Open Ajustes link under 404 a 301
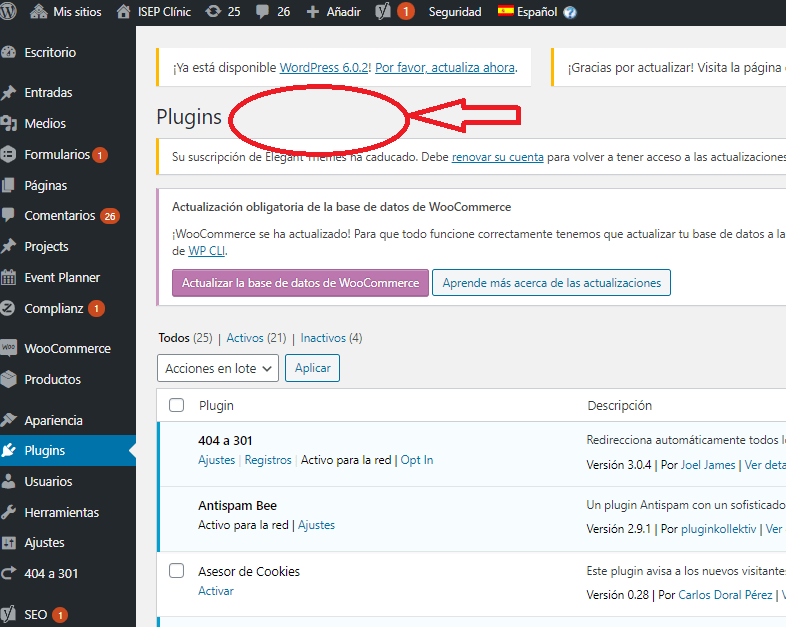This screenshot has height=627, width=786. (x=217, y=460)
